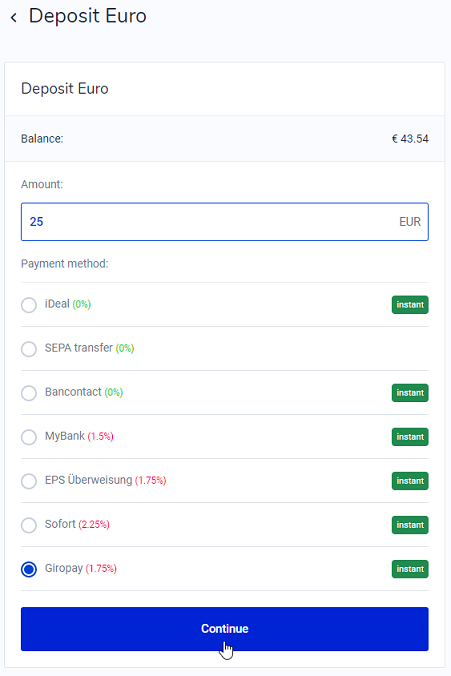451x676 pixels.
Task: Click the Continue button
Action: pyautogui.click(x=225, y=629)
